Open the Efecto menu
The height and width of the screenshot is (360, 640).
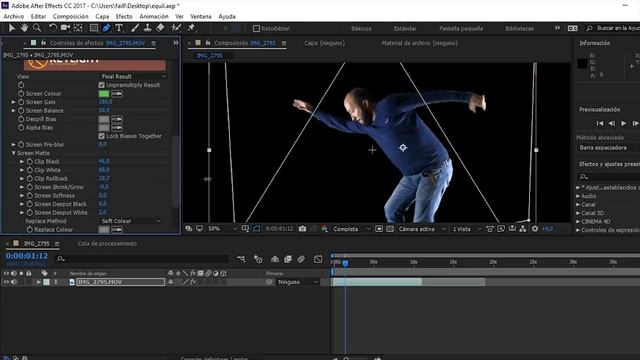pos(124,16)
